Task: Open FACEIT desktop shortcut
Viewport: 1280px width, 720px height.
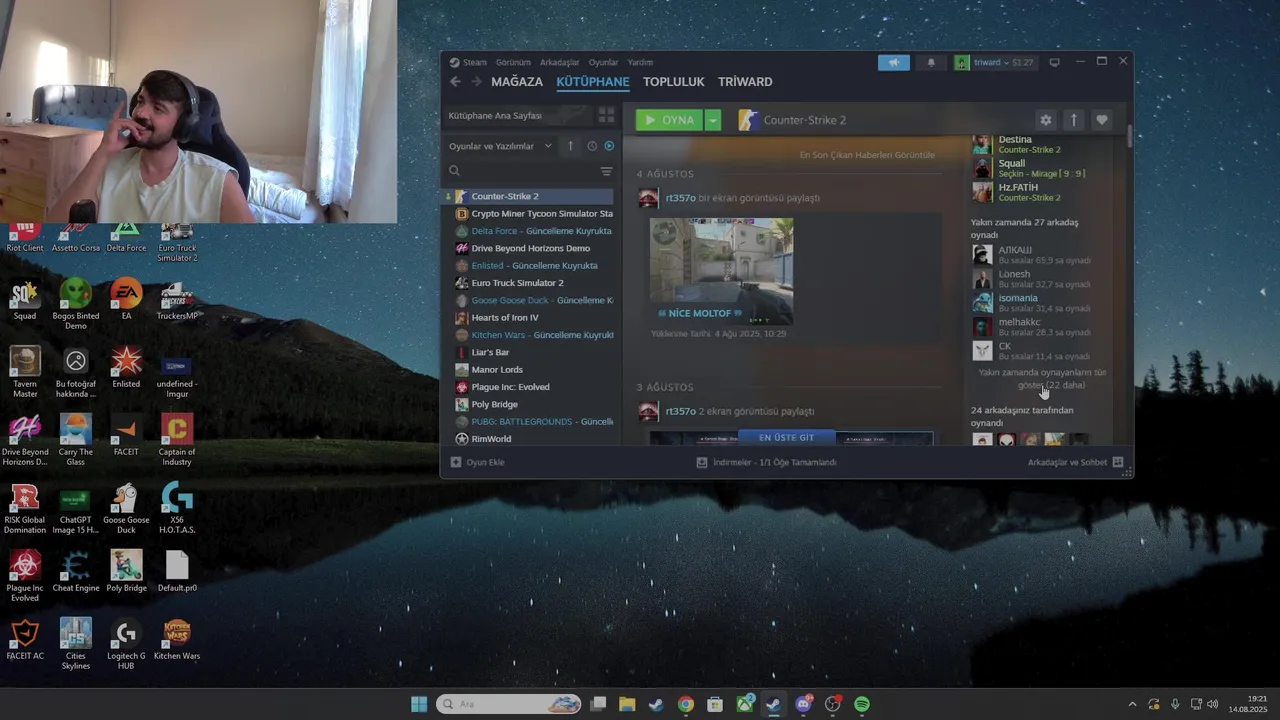Action: click(126, 435)
